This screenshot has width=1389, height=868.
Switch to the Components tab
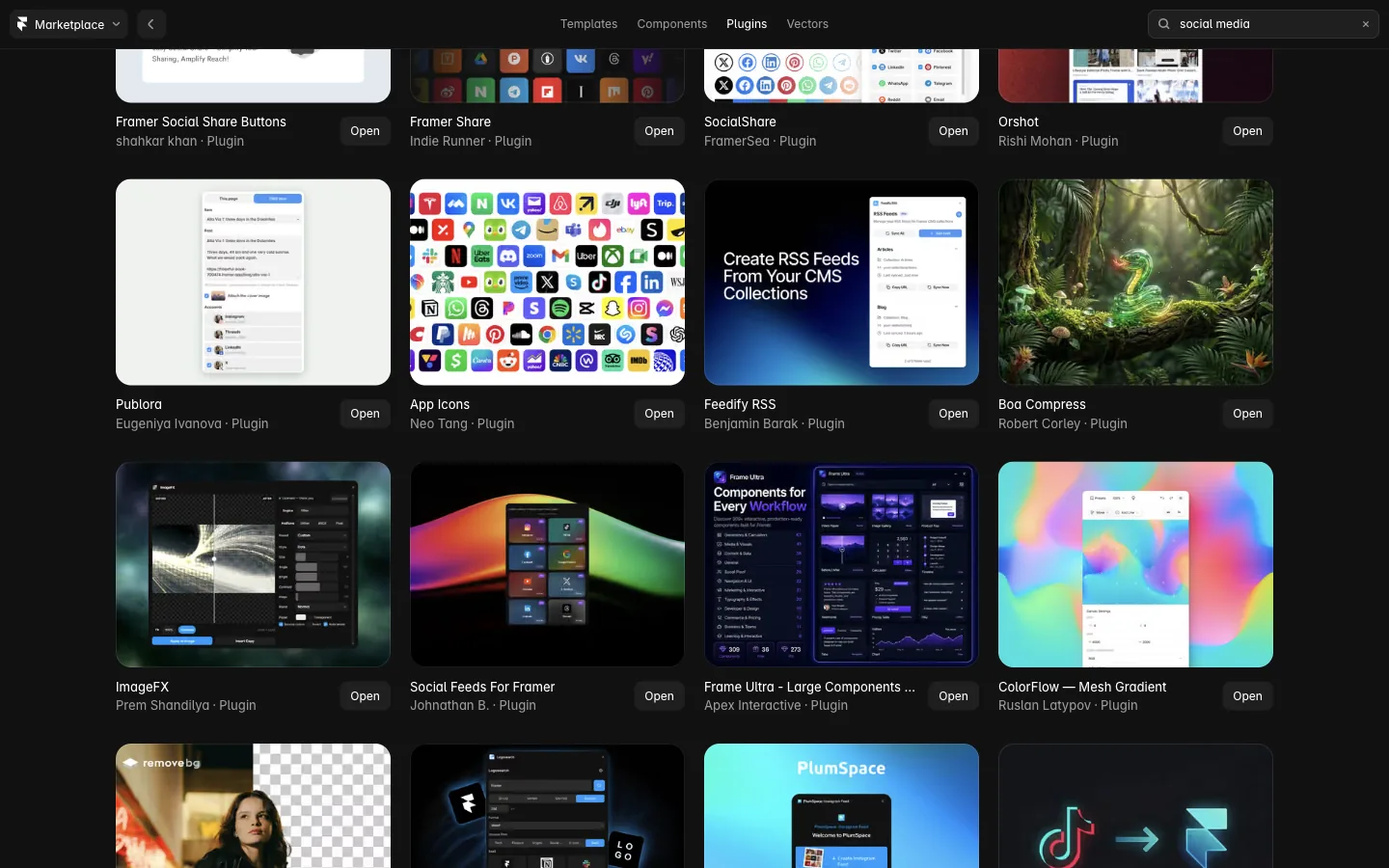pyautogui.click(x=671, y=24)
